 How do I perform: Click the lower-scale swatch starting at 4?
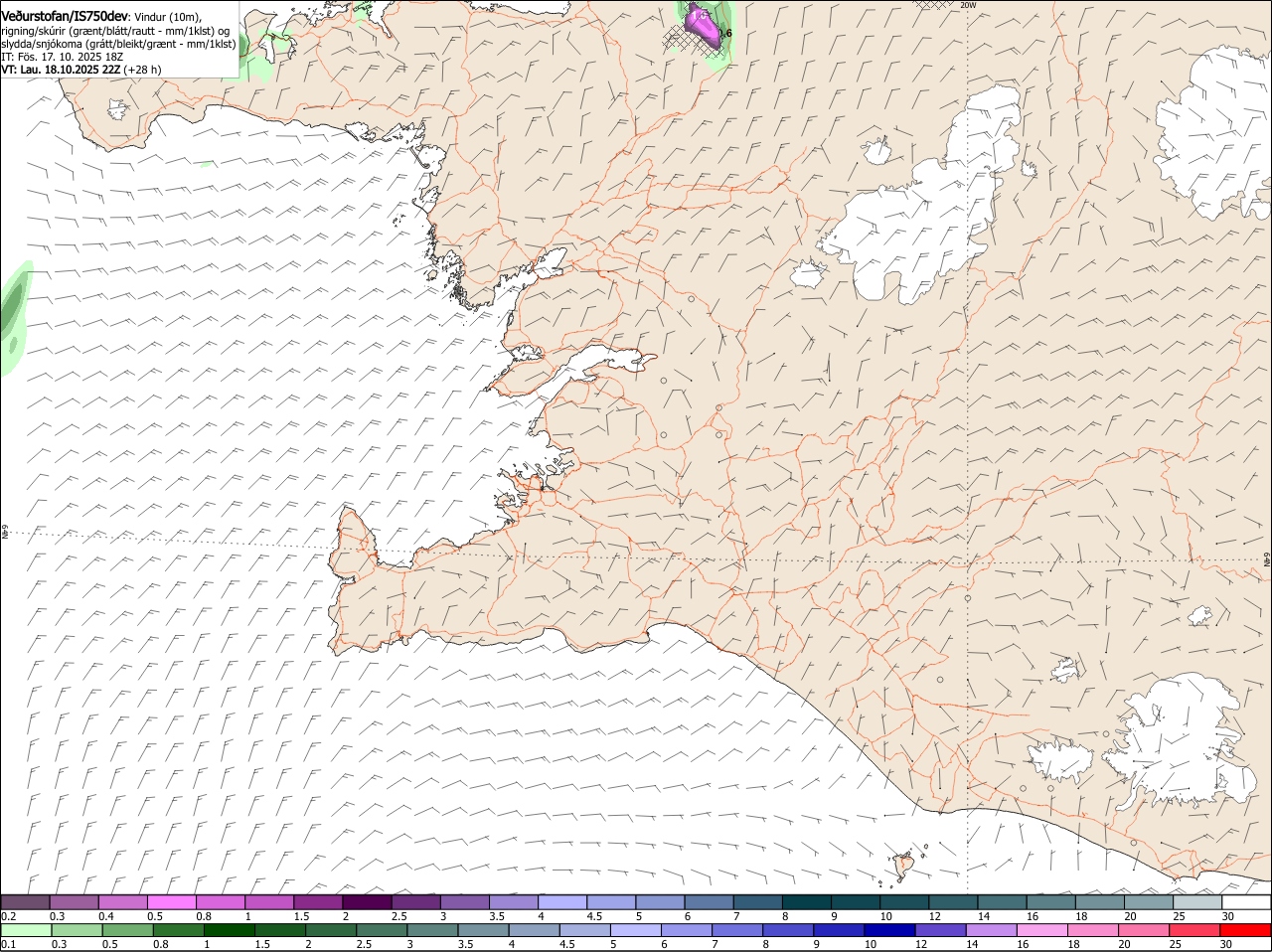pyautogui.click(x=535, y=930)
